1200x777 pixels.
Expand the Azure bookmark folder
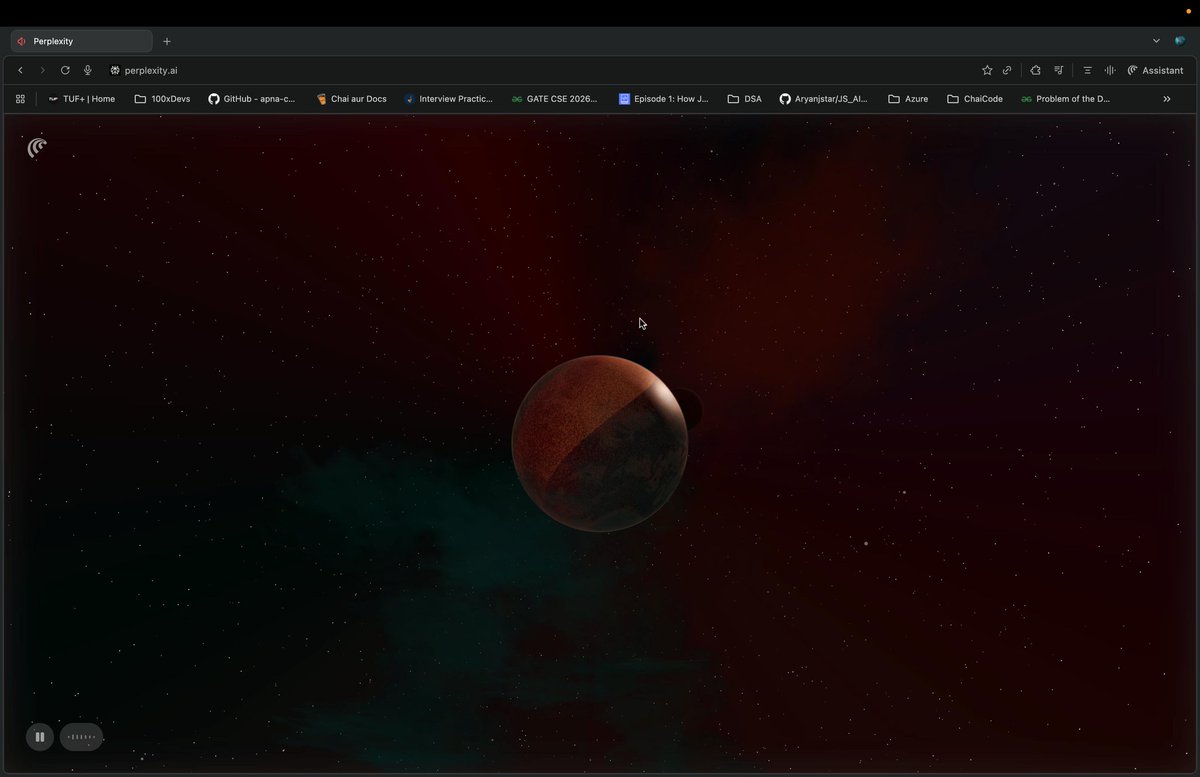coord(908,99)
